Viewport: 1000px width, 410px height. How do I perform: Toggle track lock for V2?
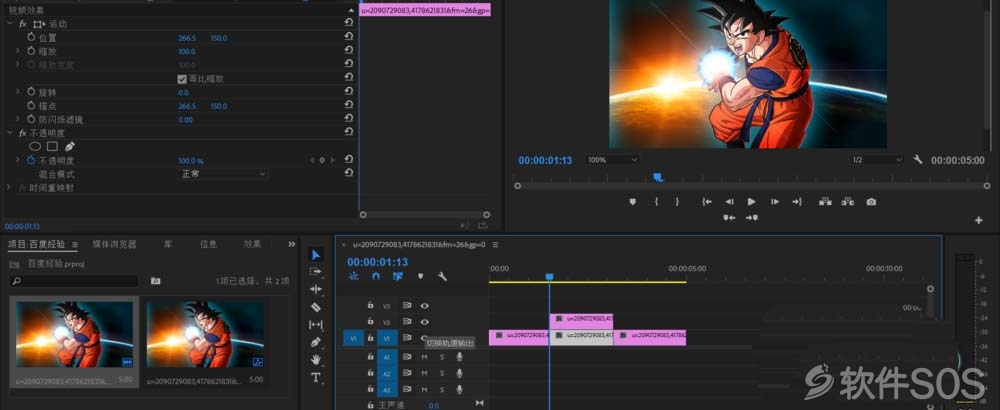click(x=370, y=322)
